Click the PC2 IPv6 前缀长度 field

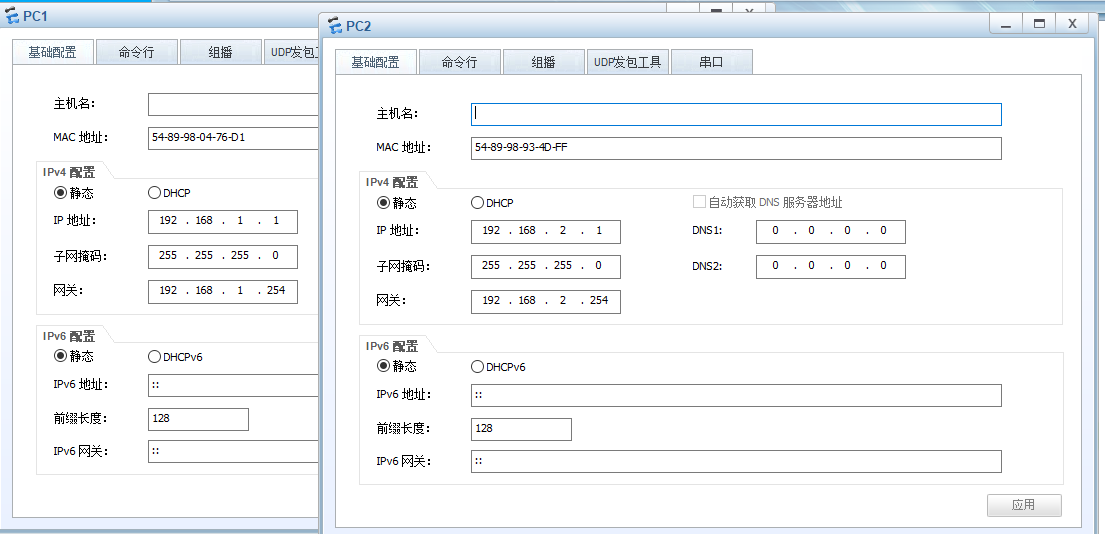pos(521,429)
